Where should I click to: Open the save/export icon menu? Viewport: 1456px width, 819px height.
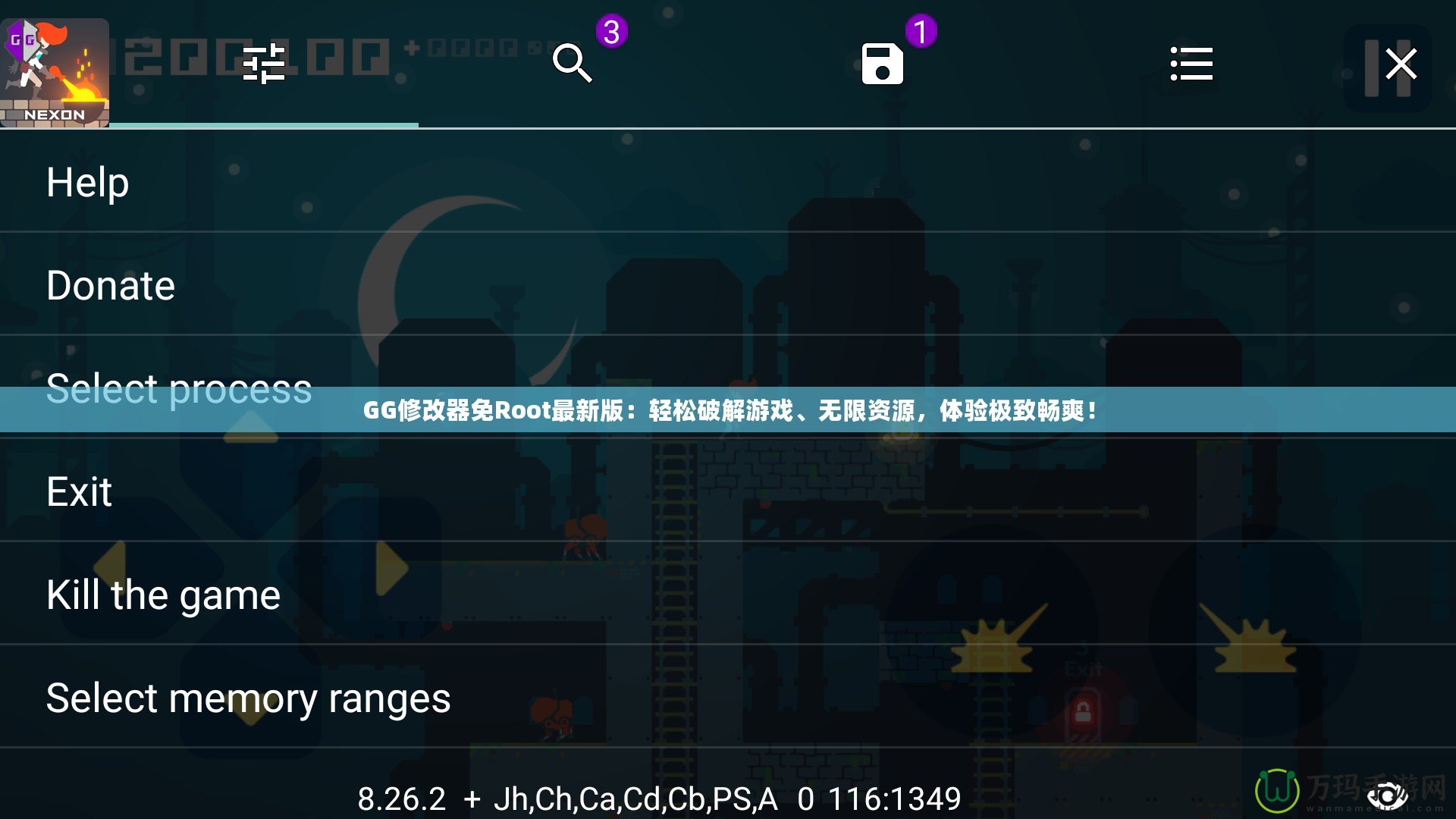882,63
